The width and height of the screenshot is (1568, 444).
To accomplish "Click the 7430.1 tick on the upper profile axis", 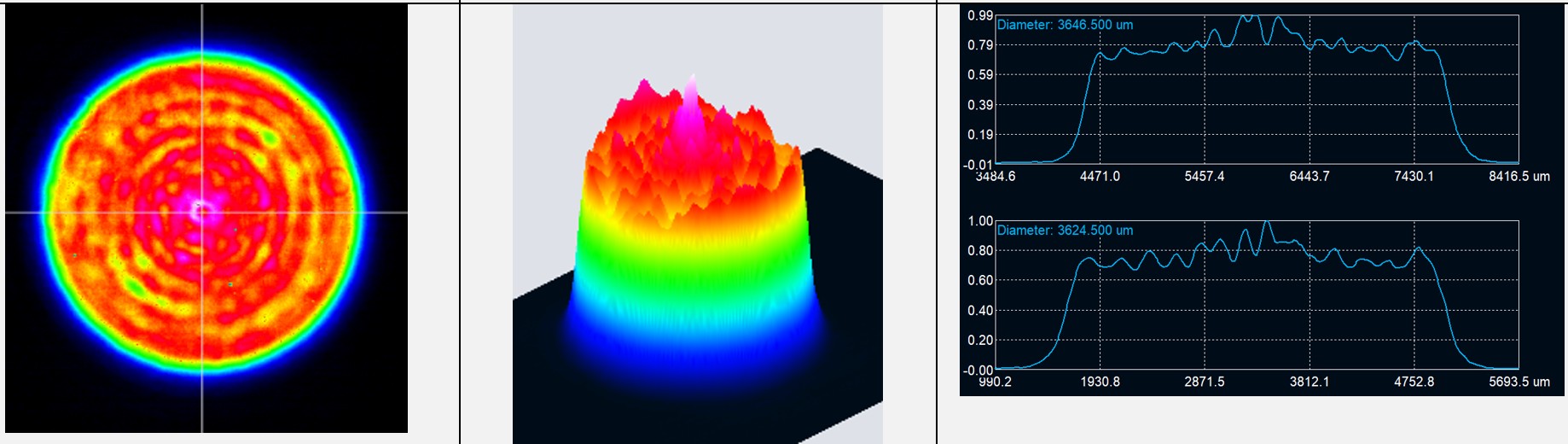I will pos(1414,176).
